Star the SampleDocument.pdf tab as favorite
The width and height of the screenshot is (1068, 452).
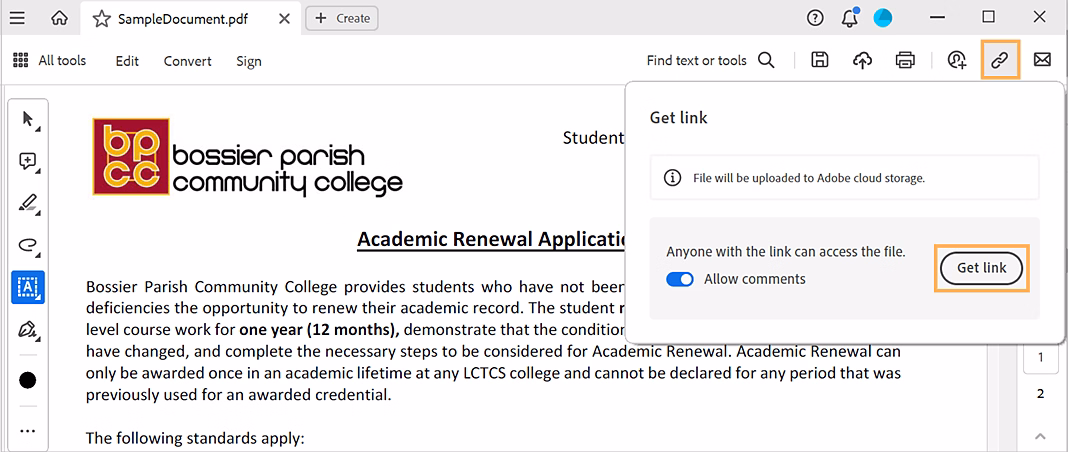pyautogui.click(x=101, y=18)
